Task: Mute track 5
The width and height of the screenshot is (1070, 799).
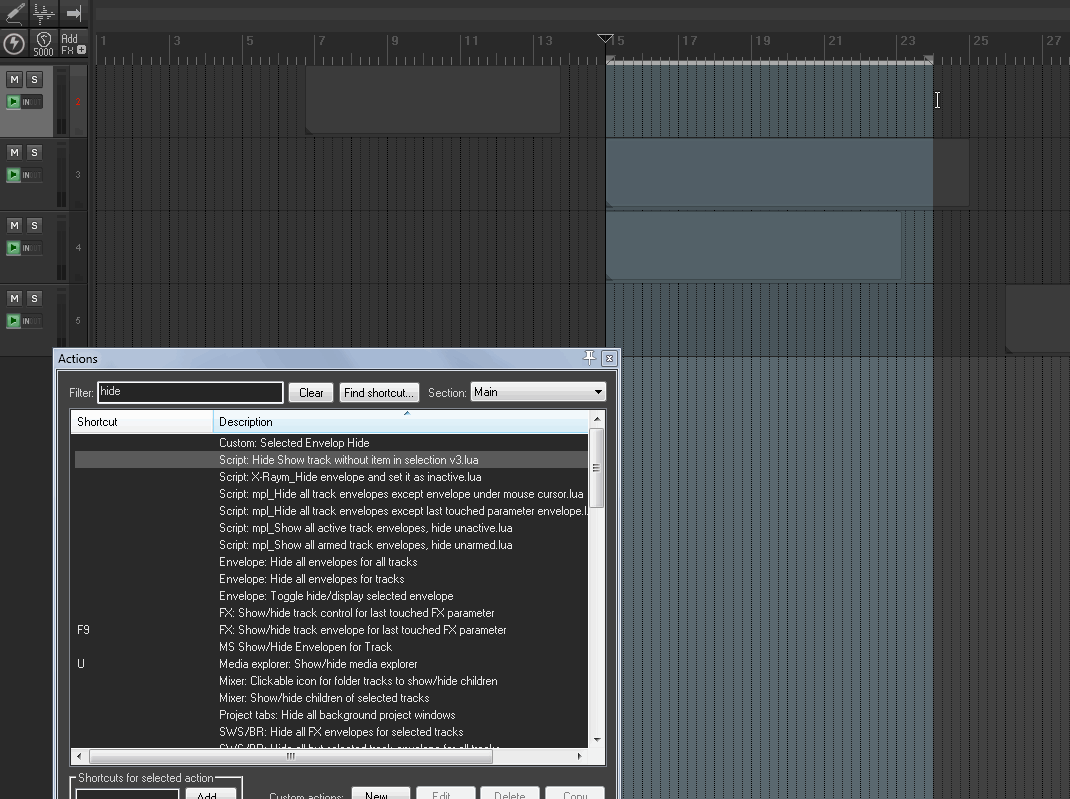Action: (14, 298)
